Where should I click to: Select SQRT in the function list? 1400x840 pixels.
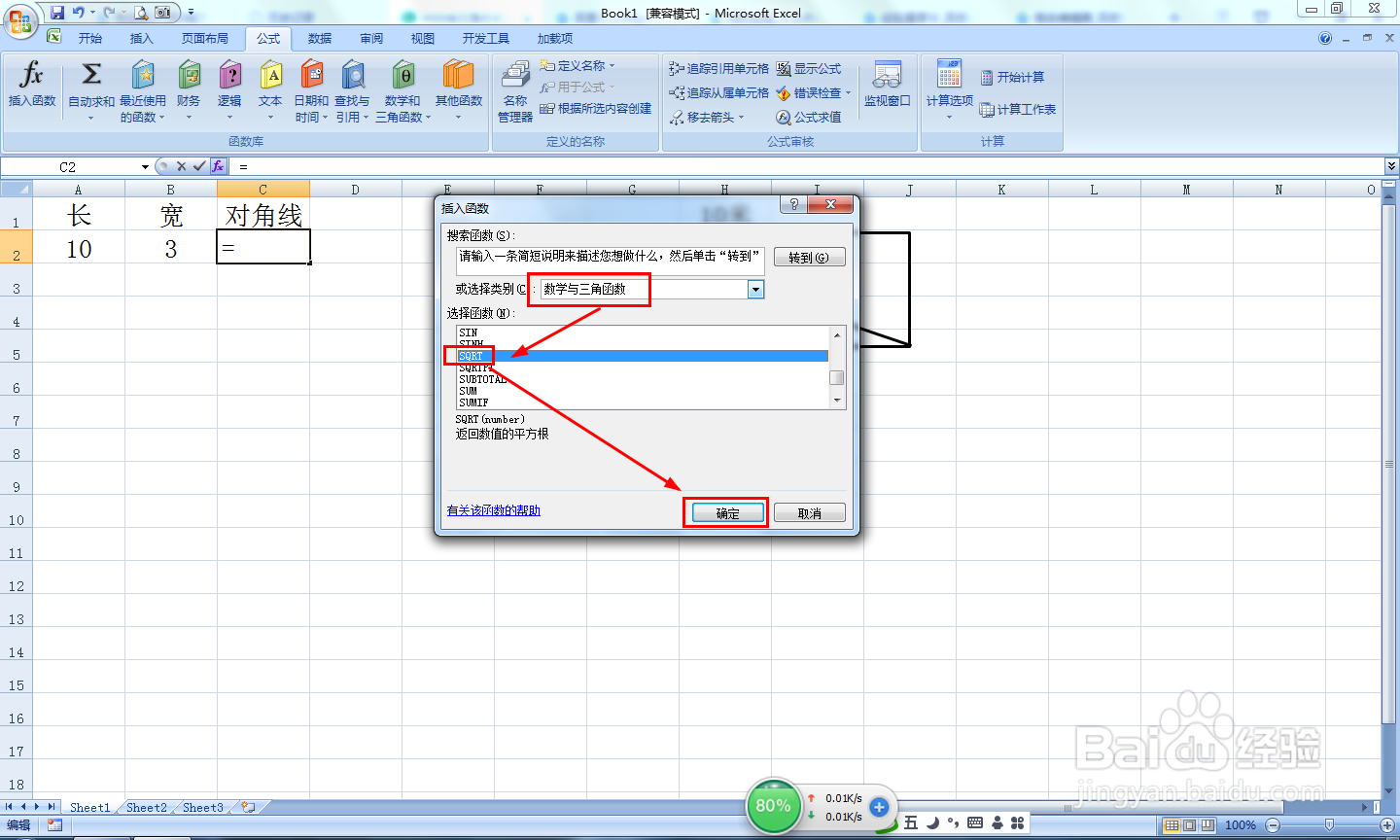click(643, 356)
